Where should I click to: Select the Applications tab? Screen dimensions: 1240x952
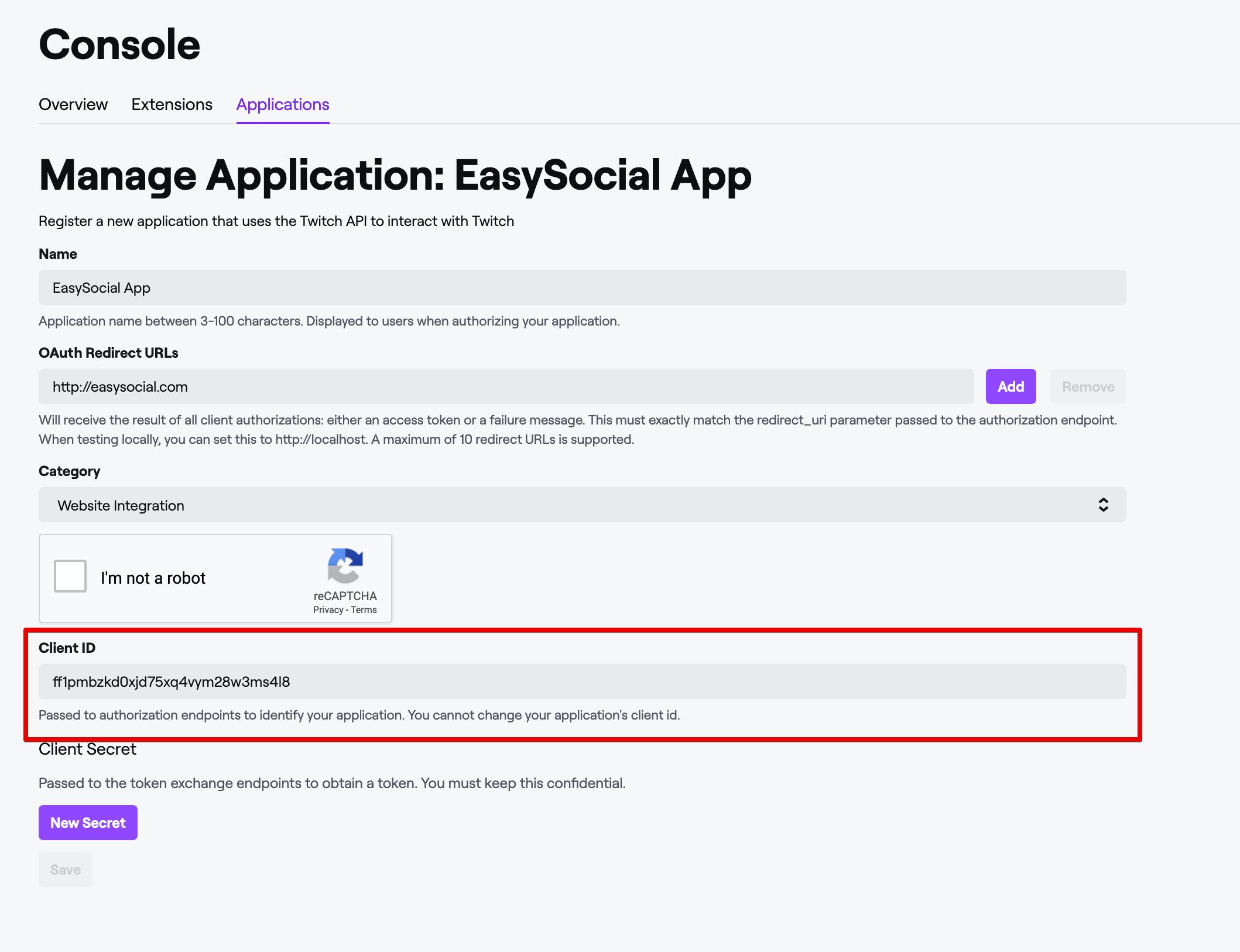(x=283, y=104)
